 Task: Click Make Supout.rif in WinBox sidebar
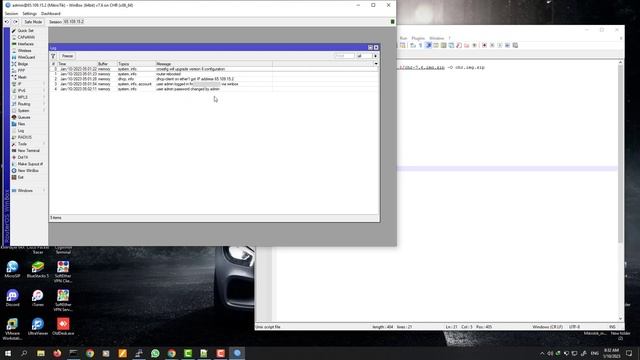(x=30, y=164)
